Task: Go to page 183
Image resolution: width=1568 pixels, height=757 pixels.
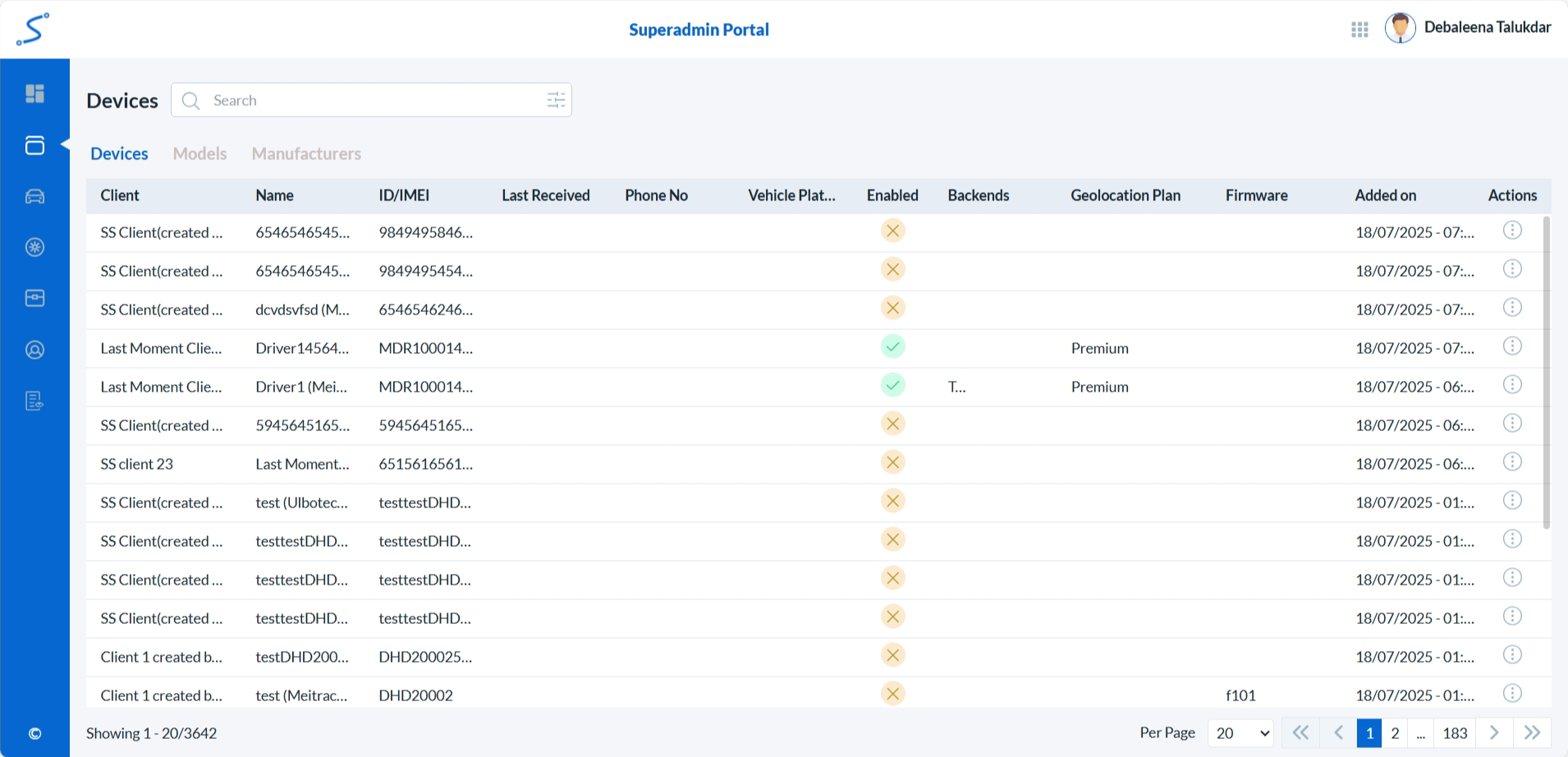Action: coord(1455,733)
